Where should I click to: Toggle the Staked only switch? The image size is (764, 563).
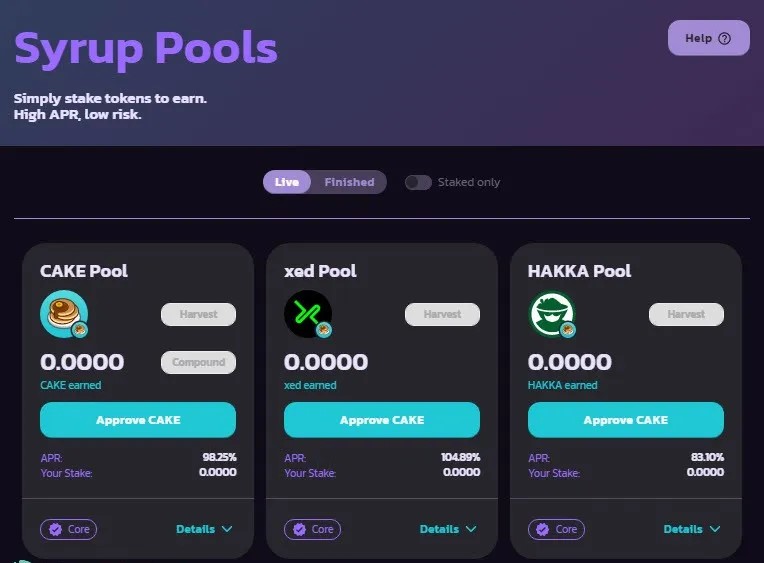pyautogui.click(x=418, y=182)
